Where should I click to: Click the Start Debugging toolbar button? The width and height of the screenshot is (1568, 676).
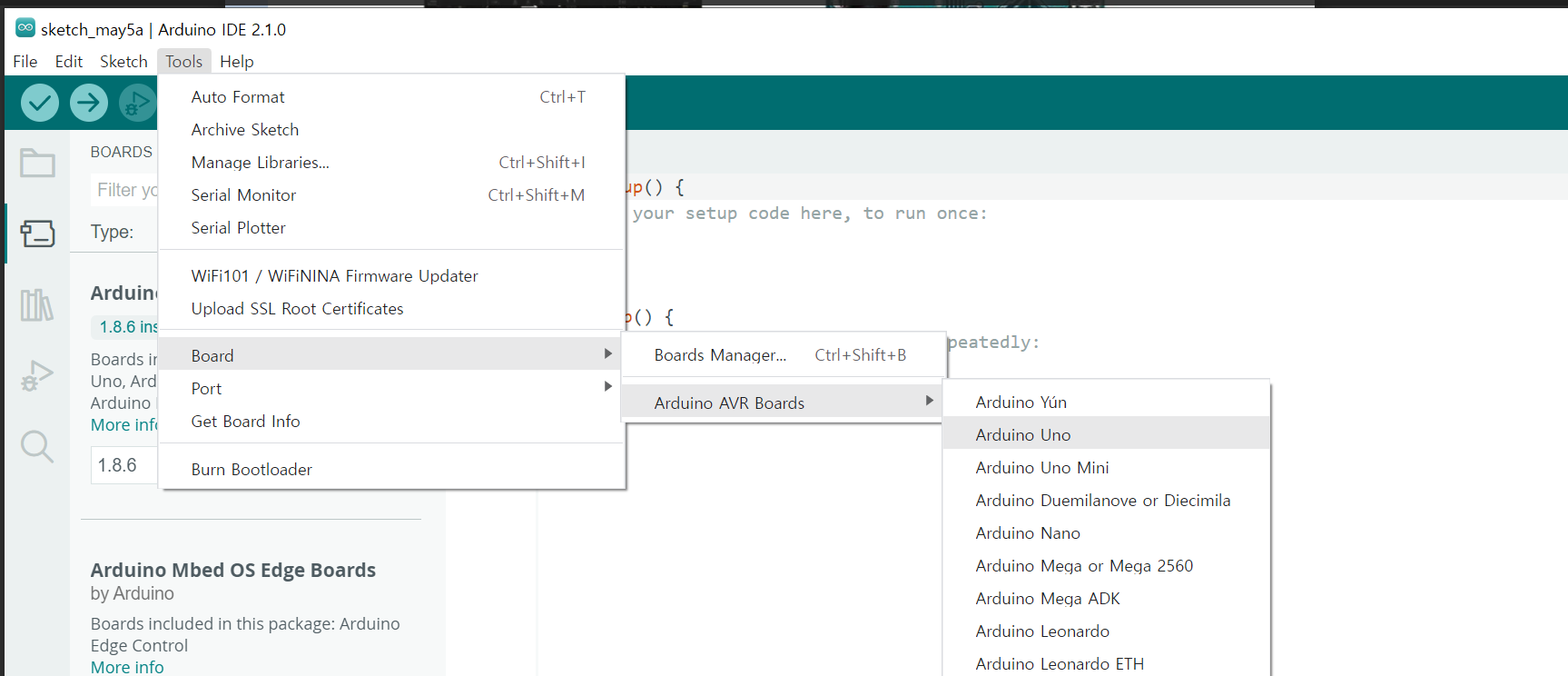[138, 103]
